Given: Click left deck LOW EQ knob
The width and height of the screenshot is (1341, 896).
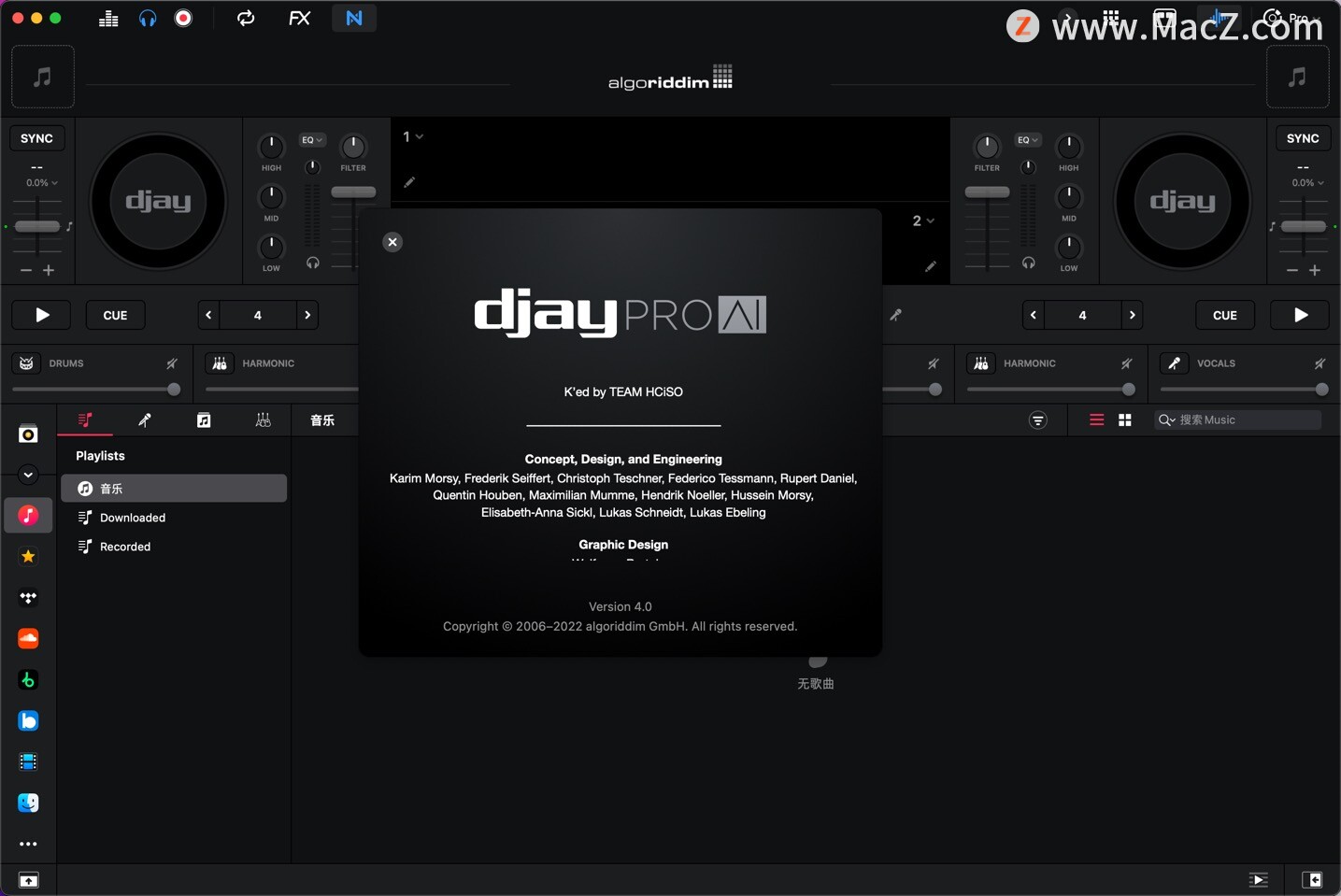Looking at the screenshot, I should (x=271, y=247).
